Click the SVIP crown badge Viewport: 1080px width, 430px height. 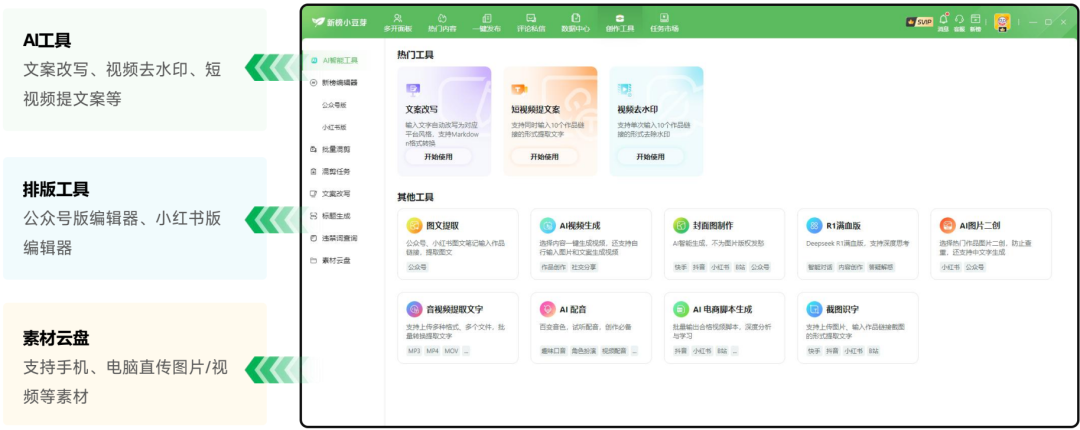coord(920,22)
